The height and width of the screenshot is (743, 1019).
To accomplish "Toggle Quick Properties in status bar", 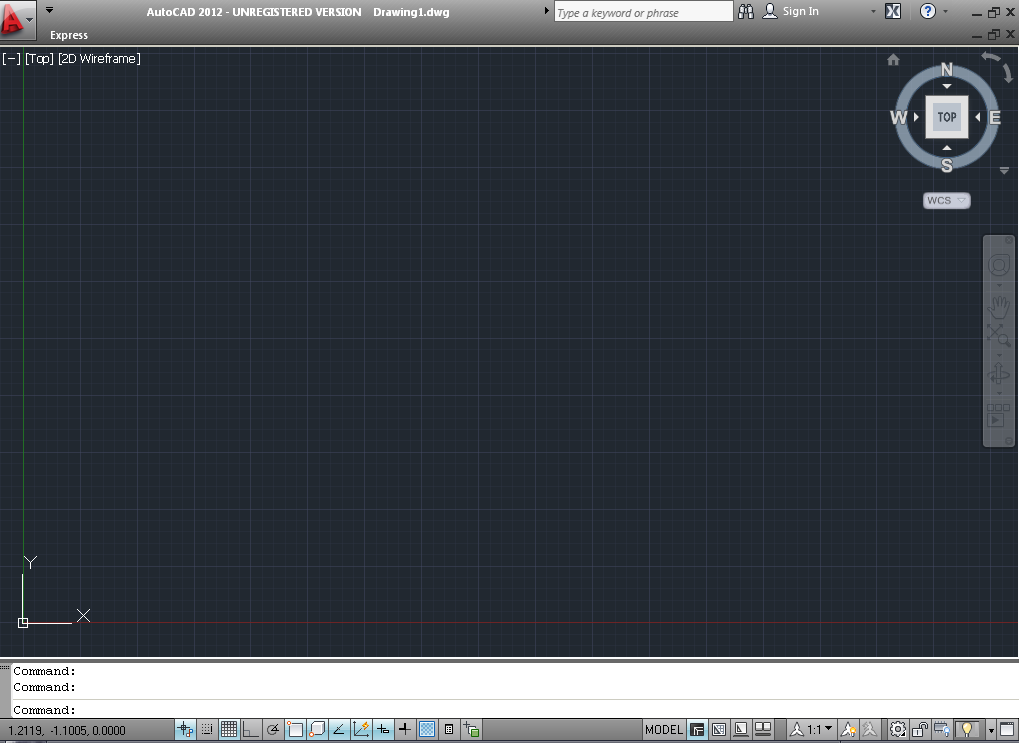I will click(449, 729).
